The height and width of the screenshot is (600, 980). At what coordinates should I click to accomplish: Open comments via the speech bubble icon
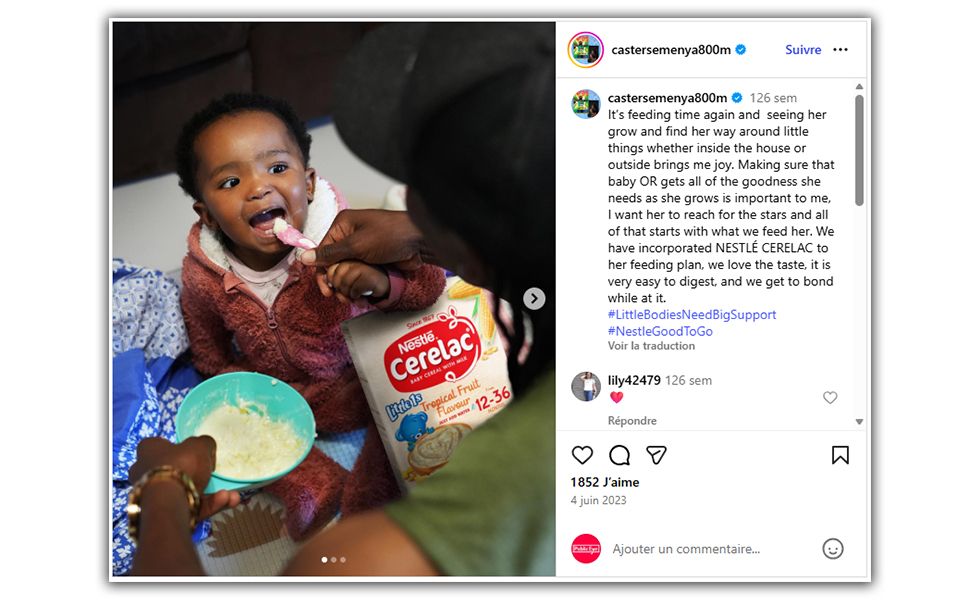[x=619, y=455]
